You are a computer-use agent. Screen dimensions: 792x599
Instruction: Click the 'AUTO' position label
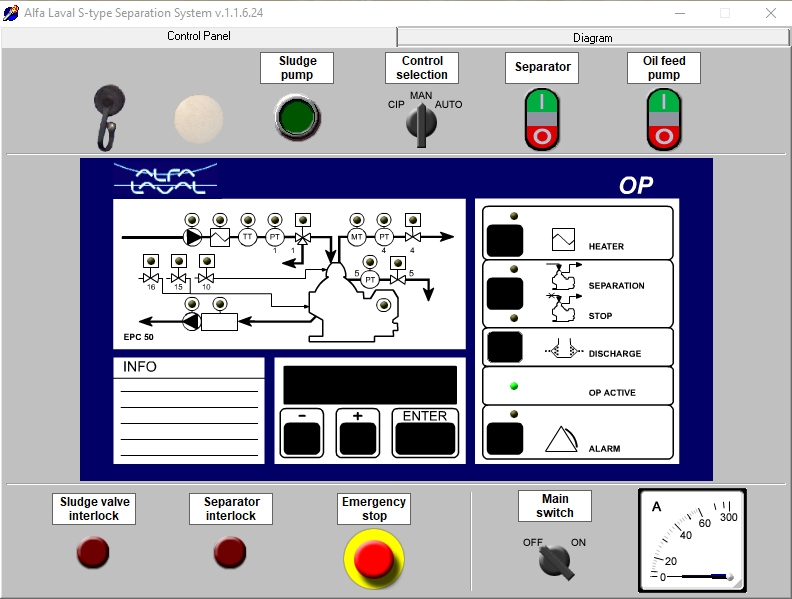449,105
